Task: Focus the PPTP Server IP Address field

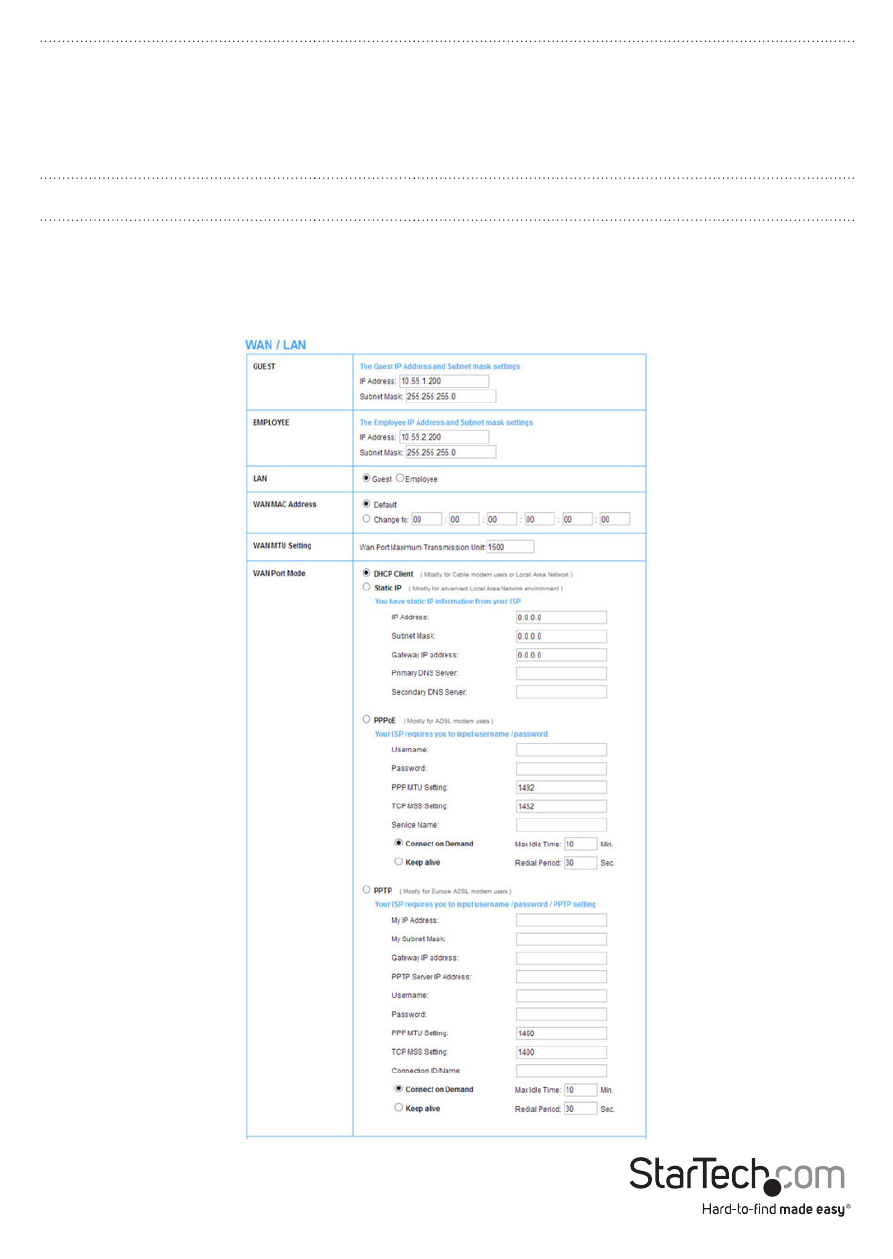Action: pos(561,977)
